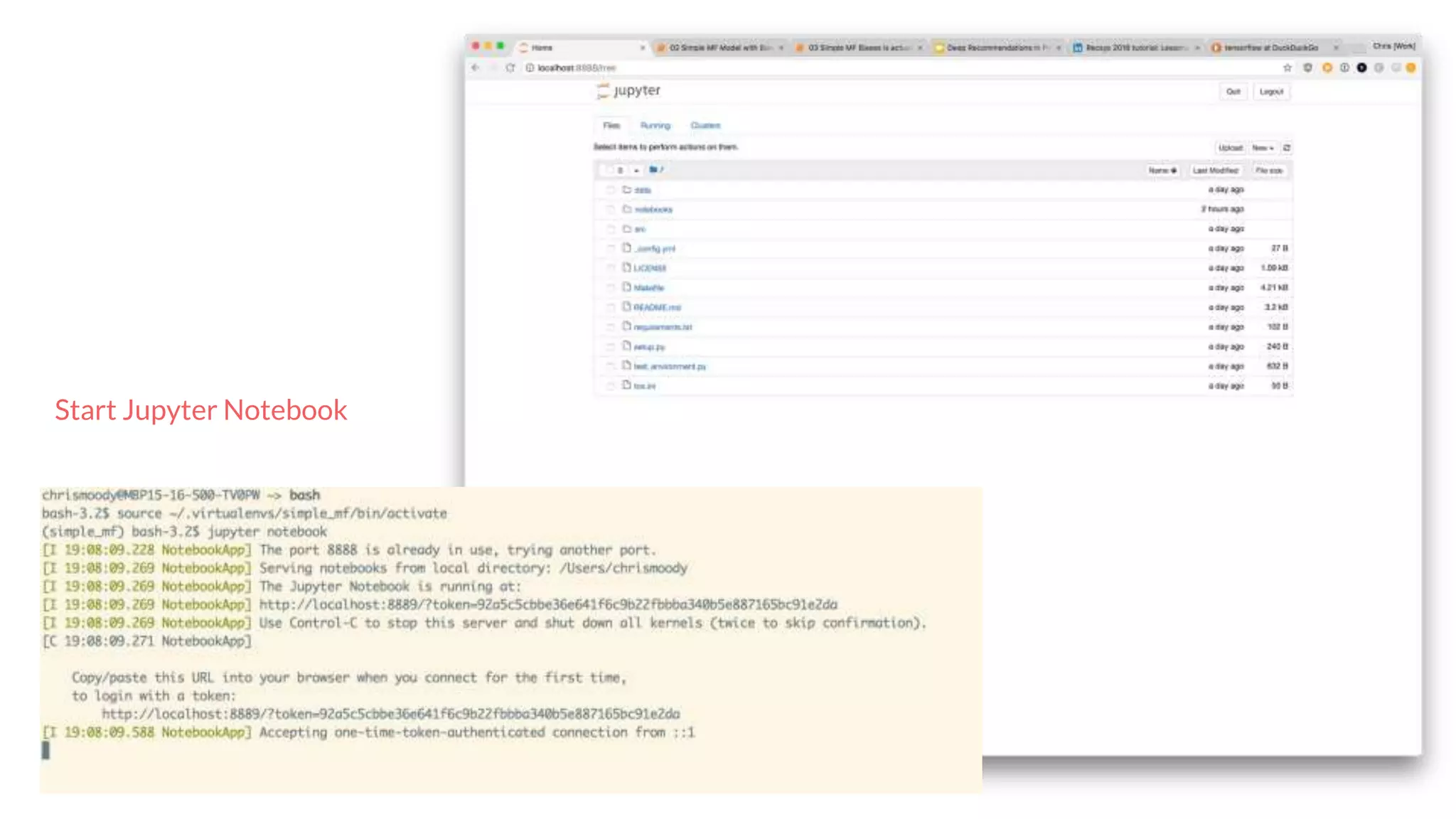Screen dimensions: 1456x819
Task: Close the Home browser tab
Action: click(642, 48)
